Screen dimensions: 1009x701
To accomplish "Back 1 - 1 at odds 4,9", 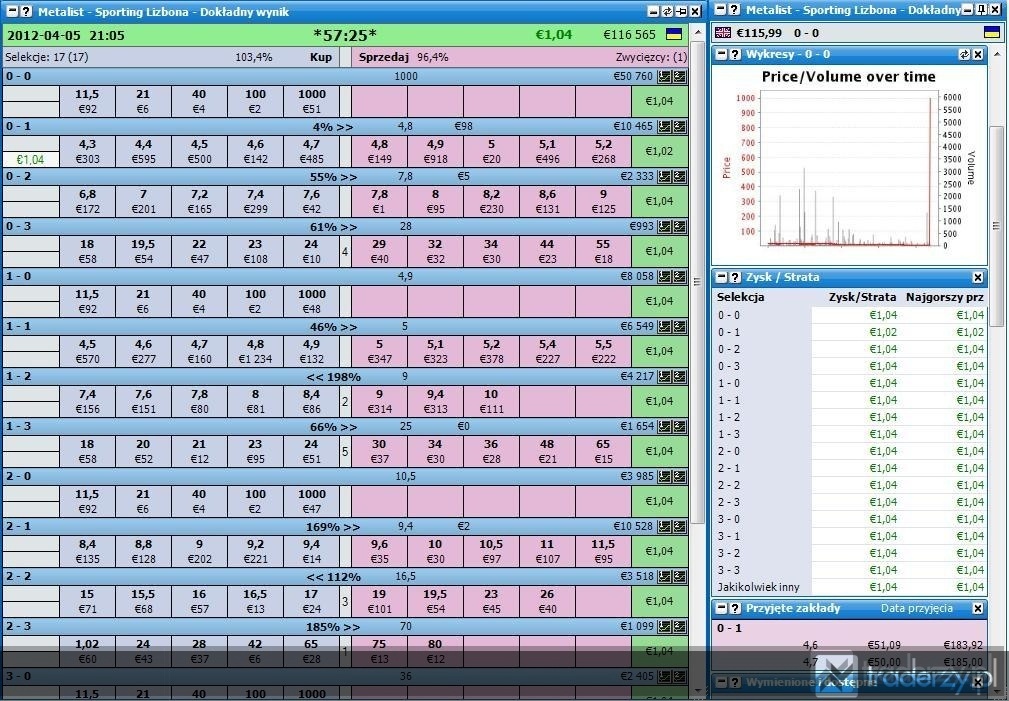I will [x=311, y=351].
